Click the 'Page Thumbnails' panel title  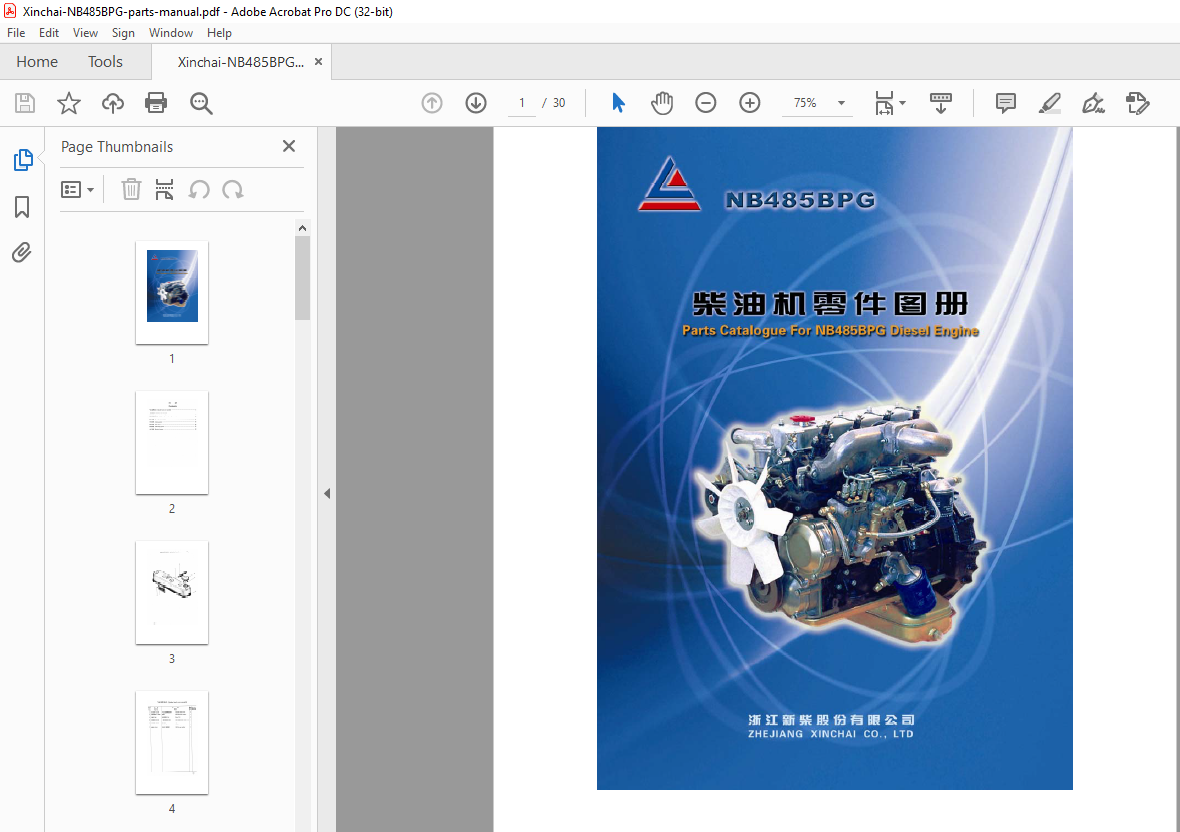pos(117,147)
